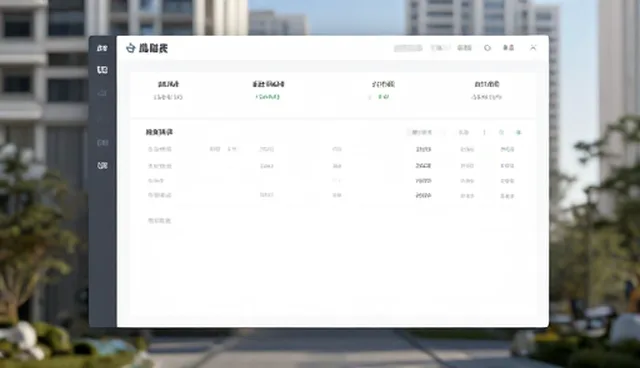Click the grey pill-shaped field in the header
The height and width of the screenshot is (368, 640).
[x=408, y=48]
